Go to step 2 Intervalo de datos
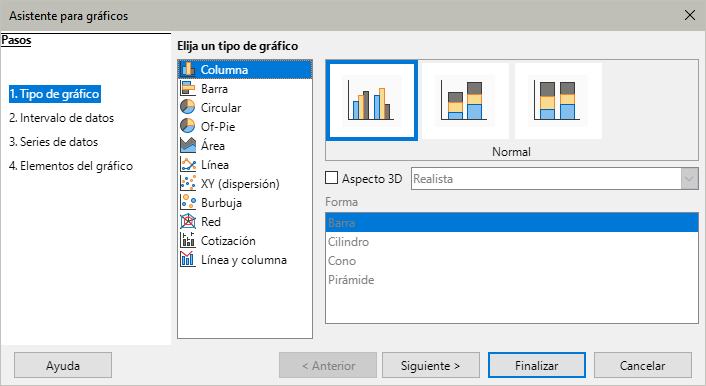The image size is (706, 386). tap(62, 118)
